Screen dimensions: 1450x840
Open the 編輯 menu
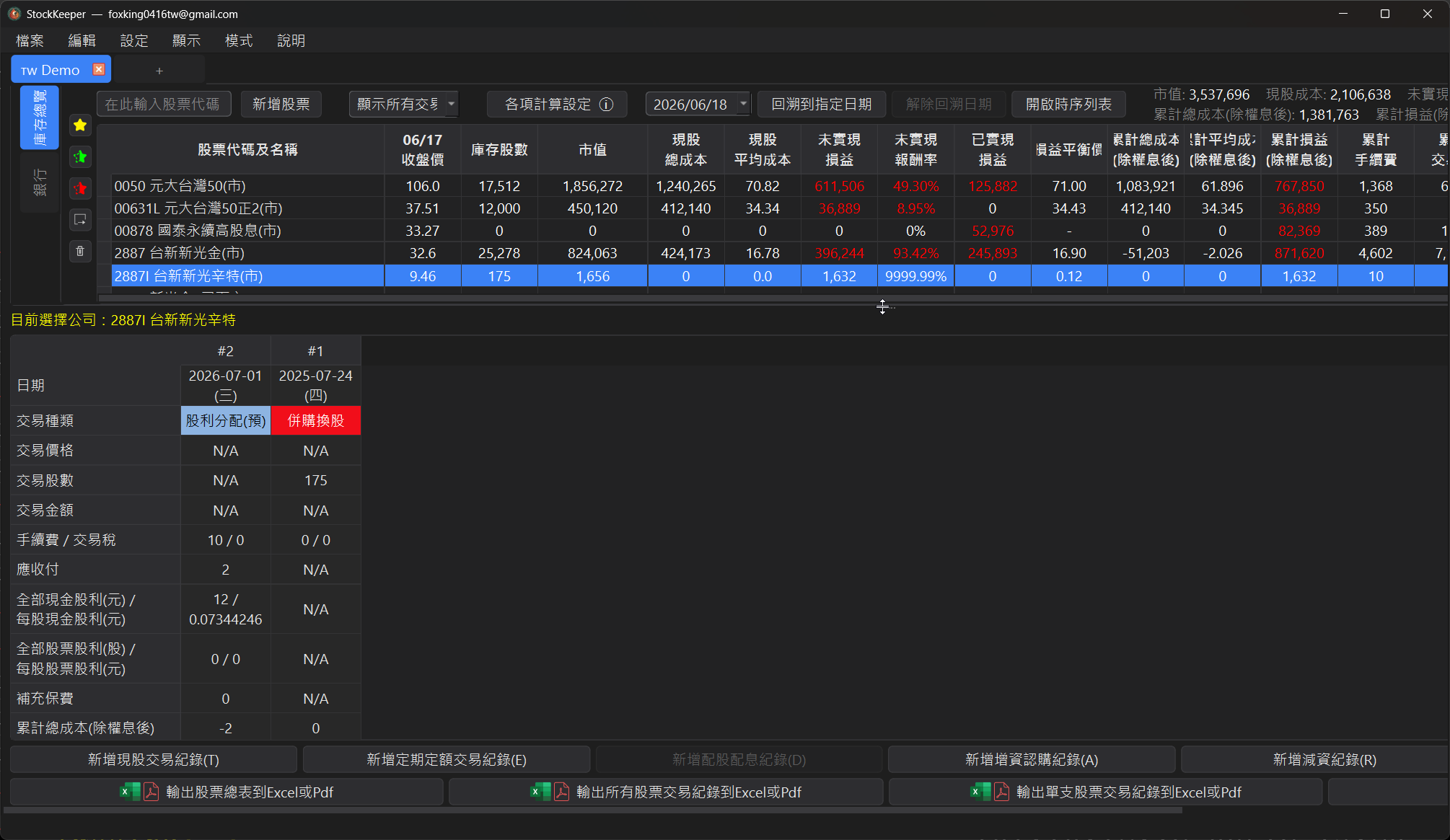pyautogui.click(x=82, y=40)
